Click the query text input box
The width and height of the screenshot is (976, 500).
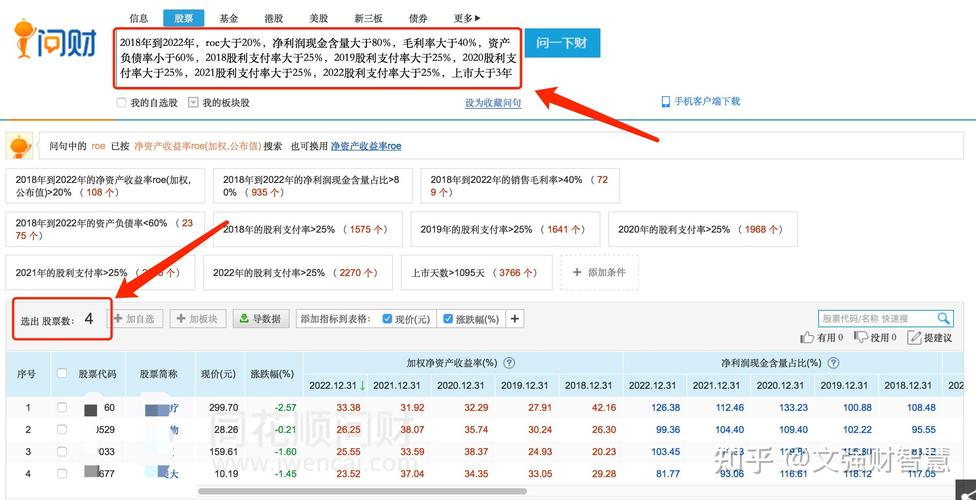(x=317, y=59)
